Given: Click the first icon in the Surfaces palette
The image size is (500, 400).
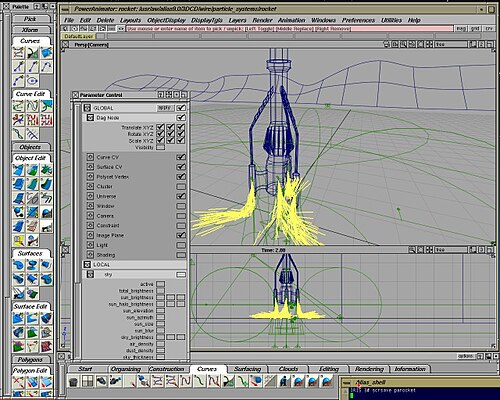Looking at the screenshot, I should click(19, 265).
